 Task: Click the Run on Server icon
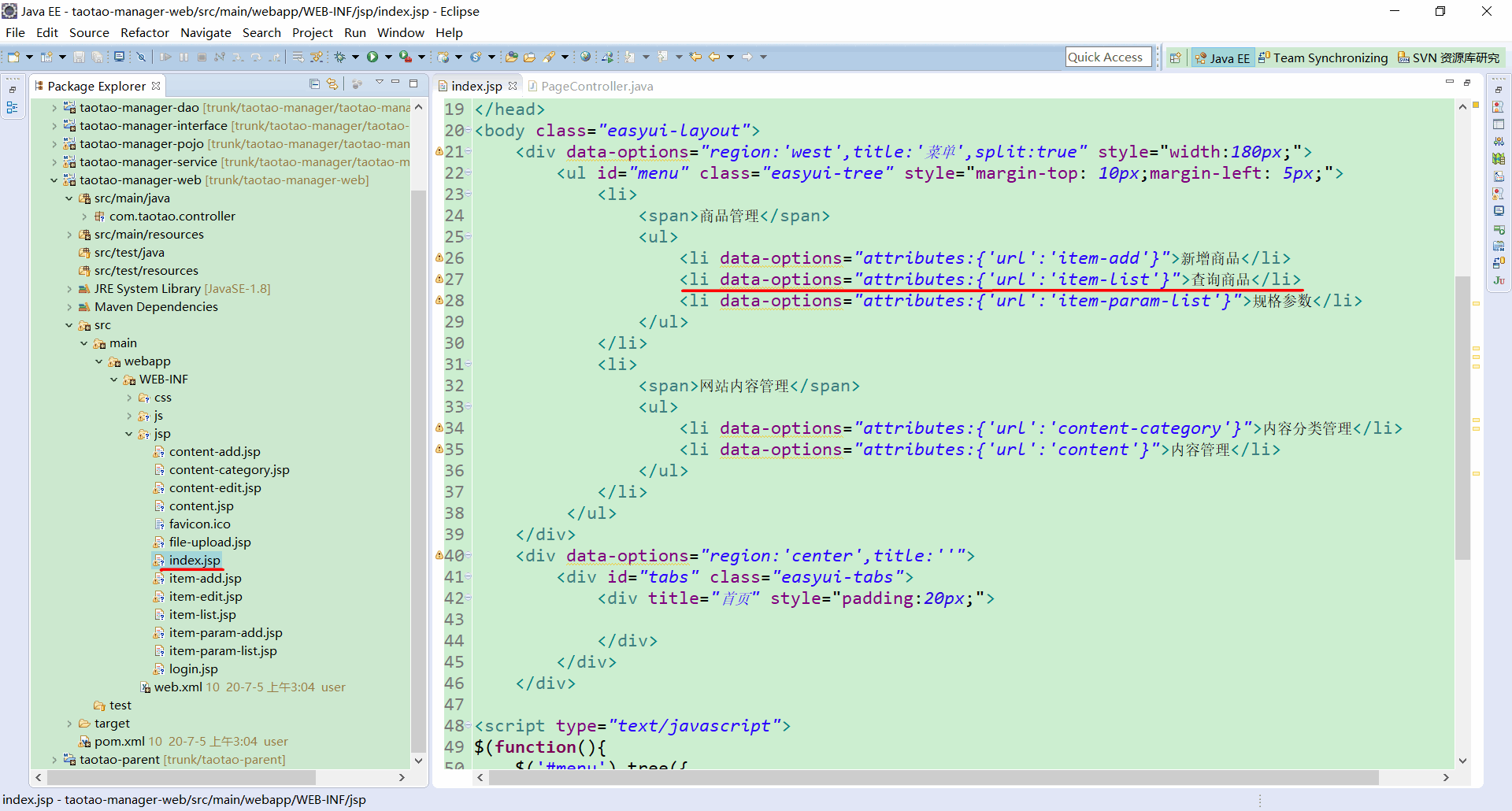pos(405,57)
